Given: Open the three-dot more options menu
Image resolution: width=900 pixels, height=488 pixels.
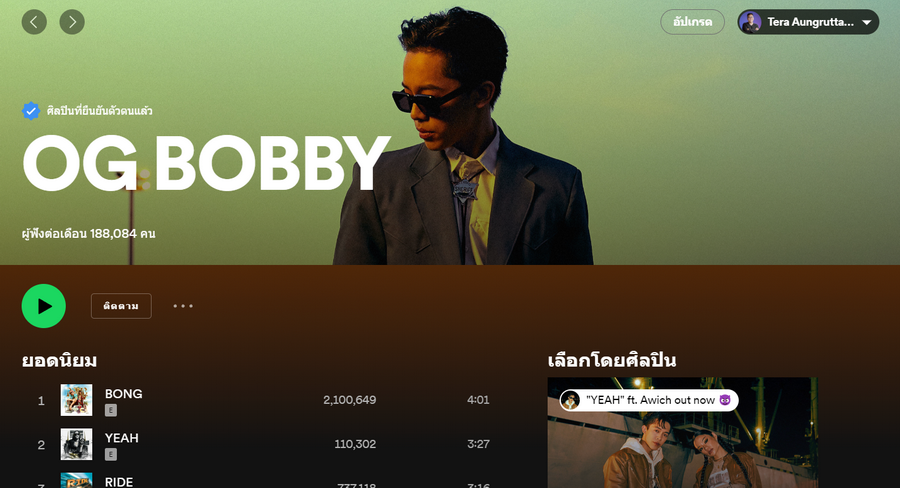Looking at the screenshot, I should coord(183,306).
